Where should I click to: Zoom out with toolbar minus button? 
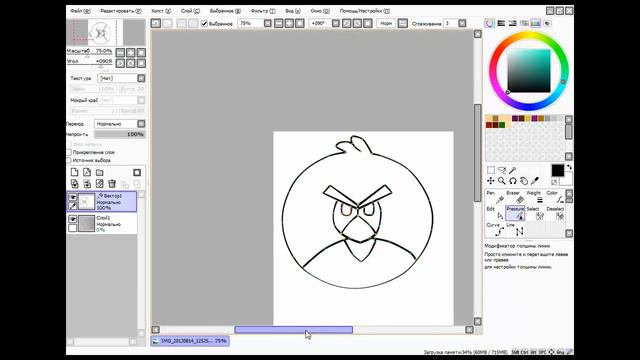278,24
